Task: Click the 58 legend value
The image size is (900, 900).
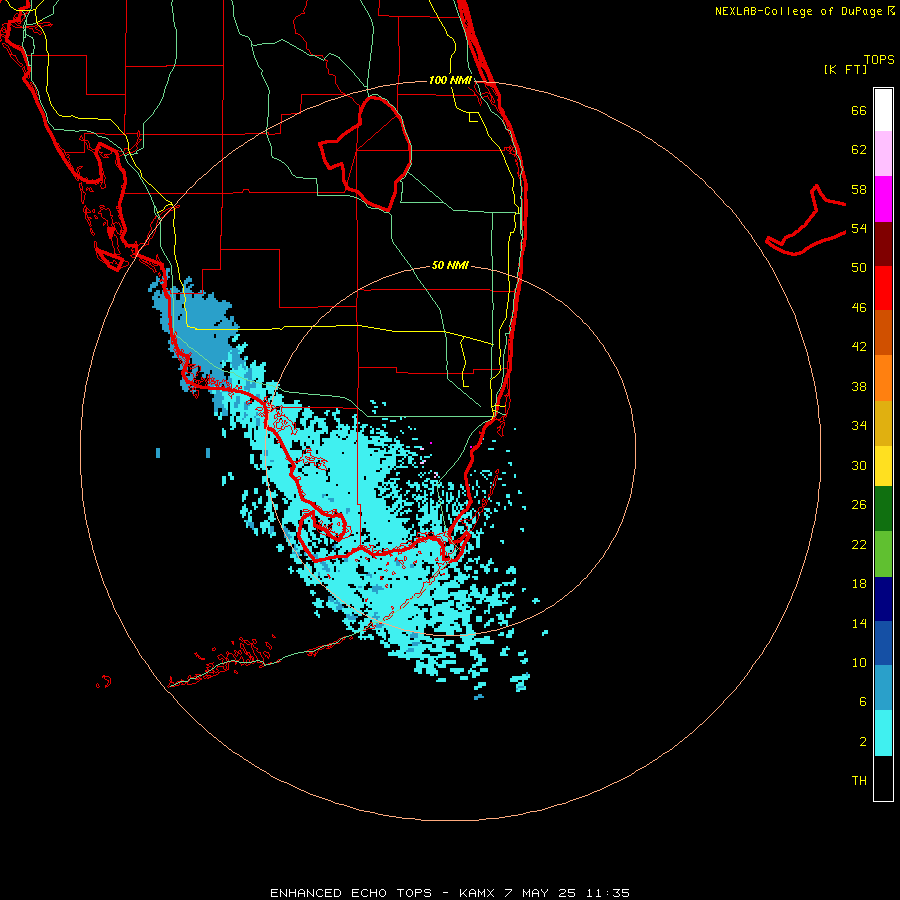Action: click(x=859, y=189)
